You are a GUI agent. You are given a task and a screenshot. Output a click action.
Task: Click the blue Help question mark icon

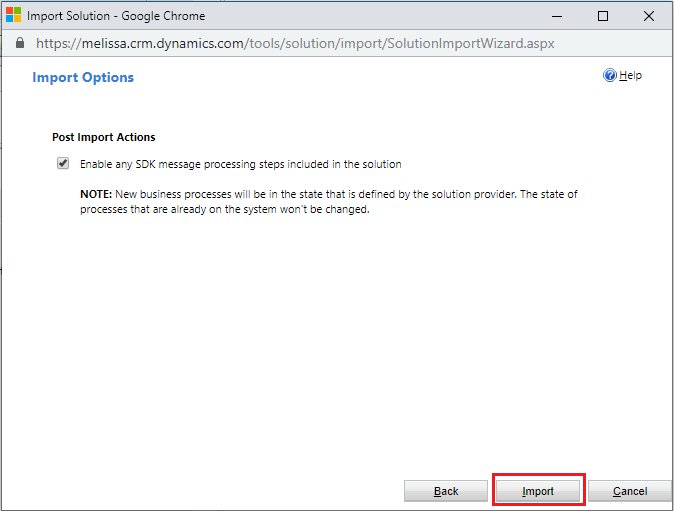click(610, 76)
